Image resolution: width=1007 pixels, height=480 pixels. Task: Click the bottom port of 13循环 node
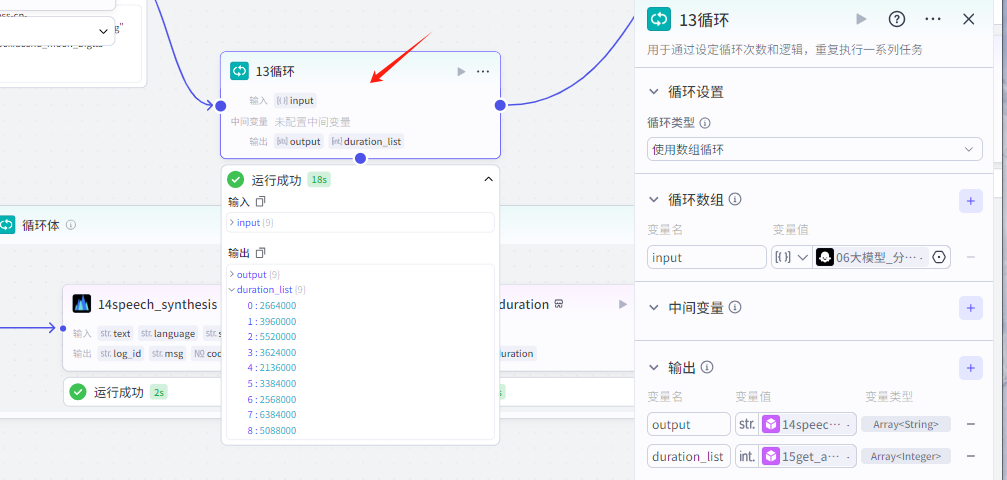click(360, 158)
